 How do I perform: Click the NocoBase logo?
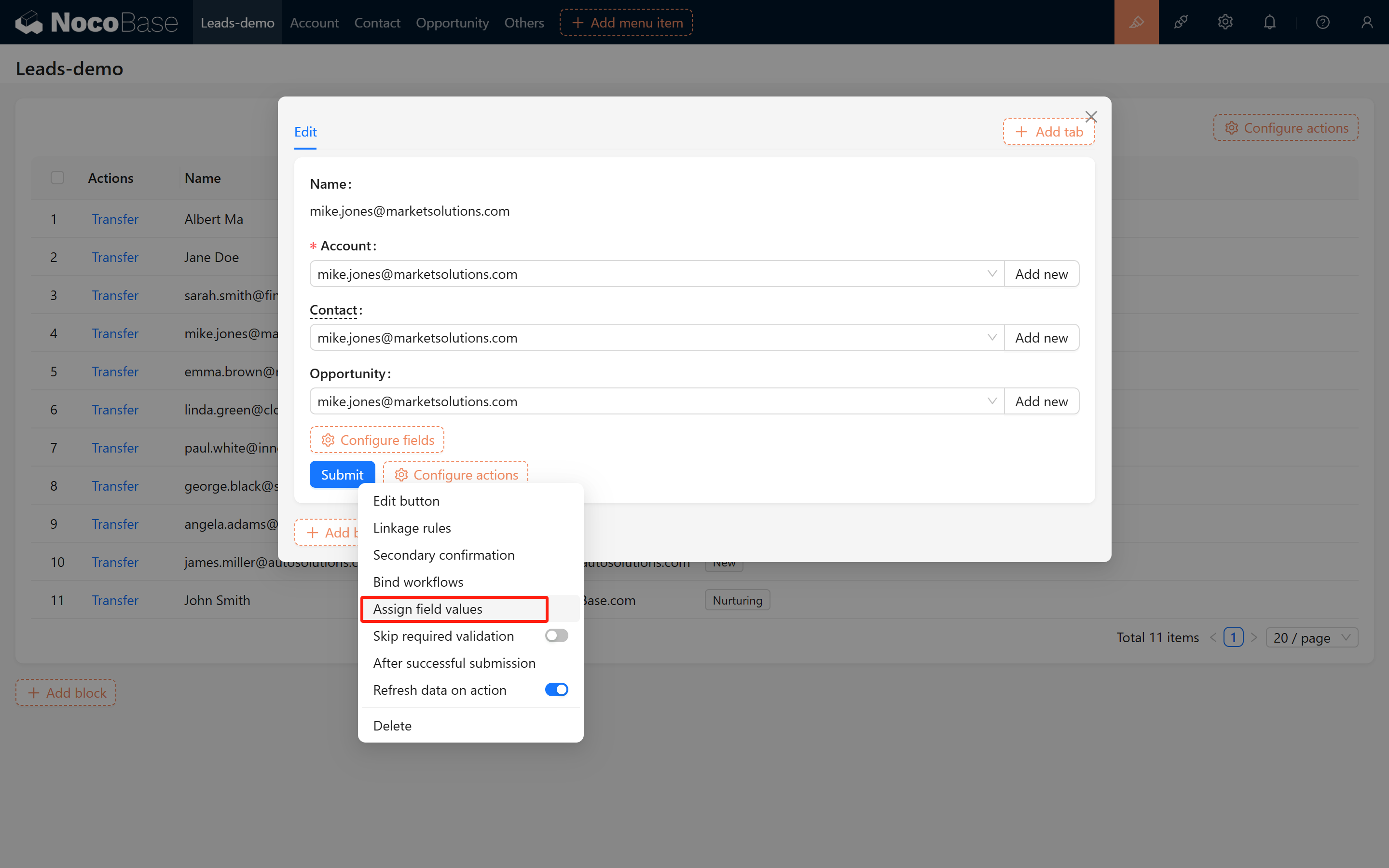[96, 22]
